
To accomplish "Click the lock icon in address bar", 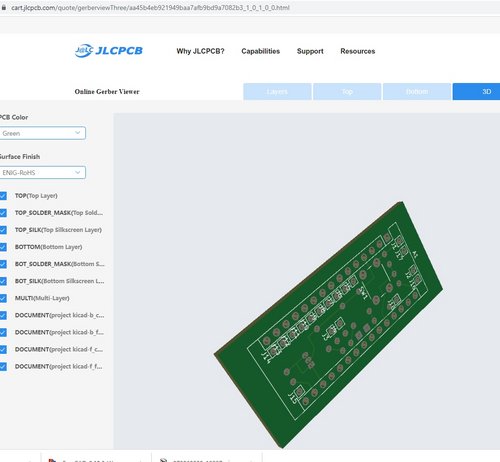I will click(3, 7).
